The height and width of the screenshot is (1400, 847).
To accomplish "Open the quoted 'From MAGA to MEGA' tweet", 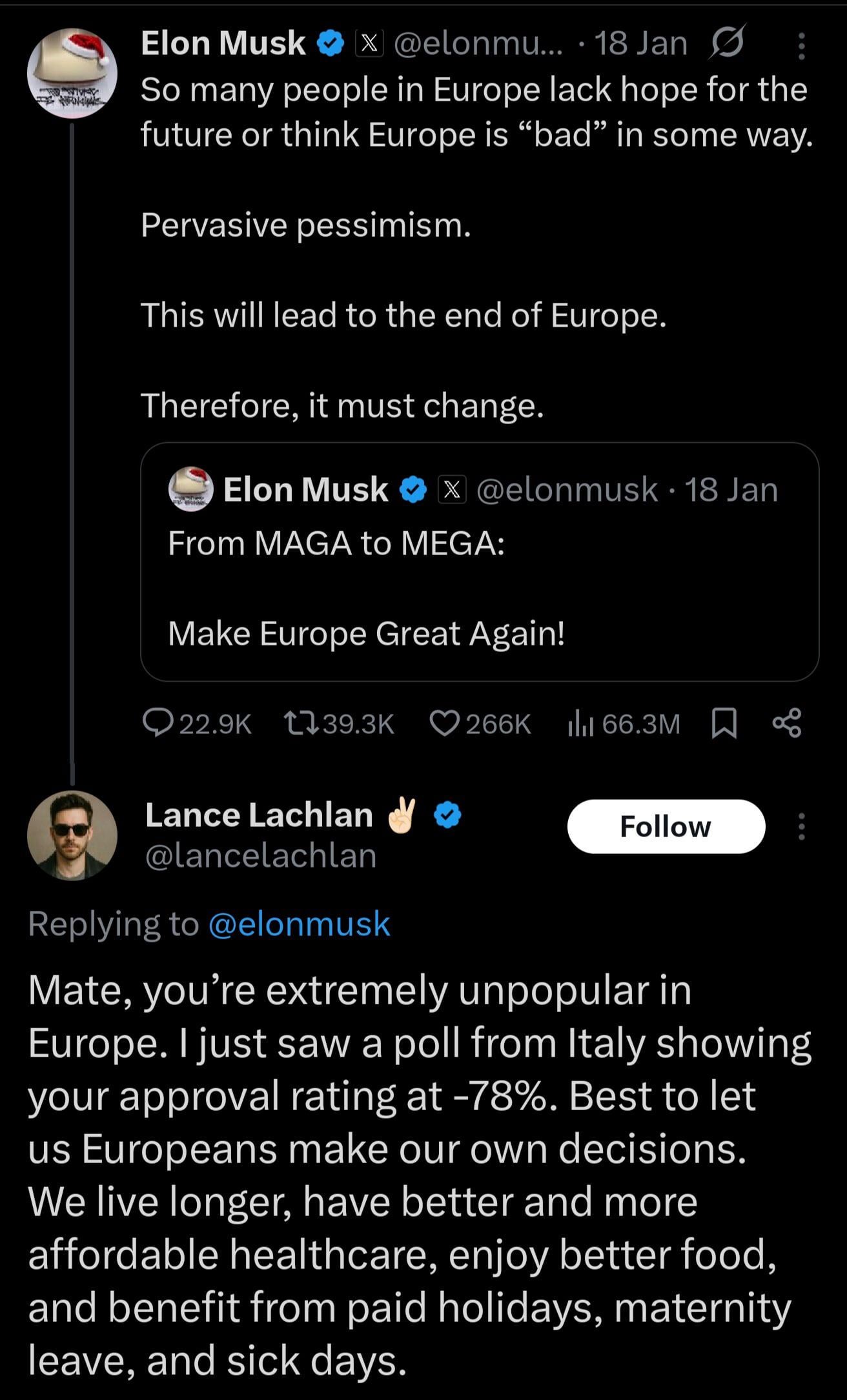I will (479, 587).
